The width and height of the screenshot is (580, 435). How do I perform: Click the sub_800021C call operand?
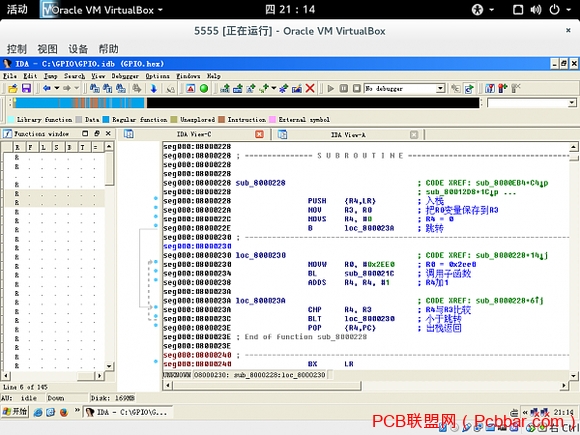point(369,273)
